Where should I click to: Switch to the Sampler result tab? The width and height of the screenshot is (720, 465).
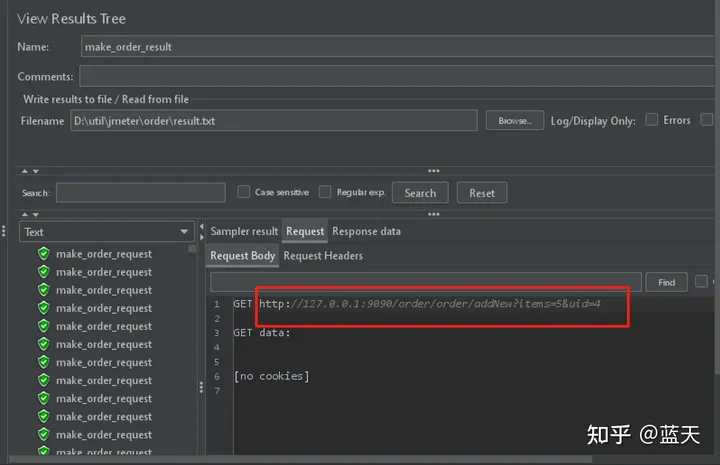click(244, 231)
